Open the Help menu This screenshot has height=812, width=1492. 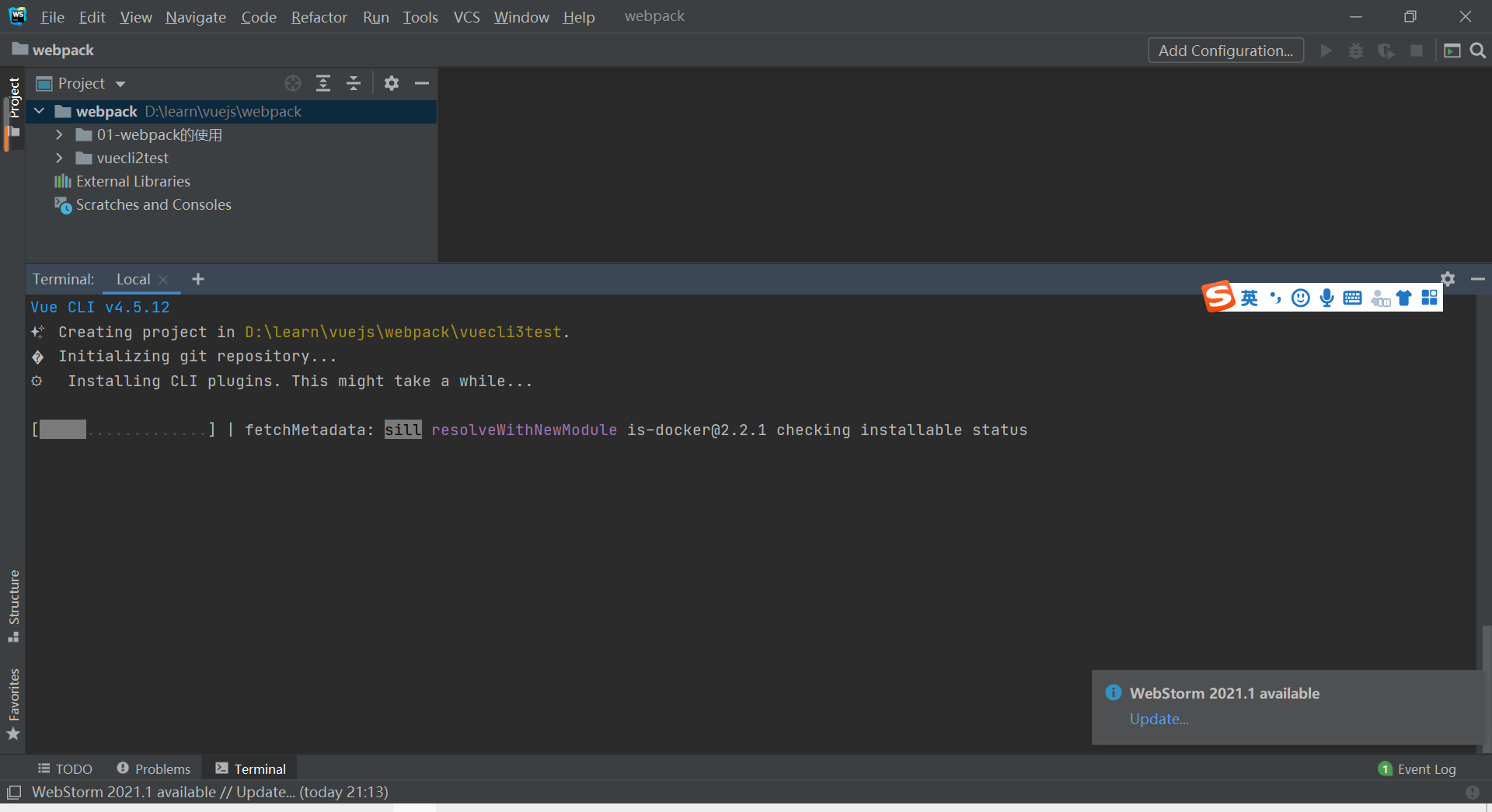[579, 17]
